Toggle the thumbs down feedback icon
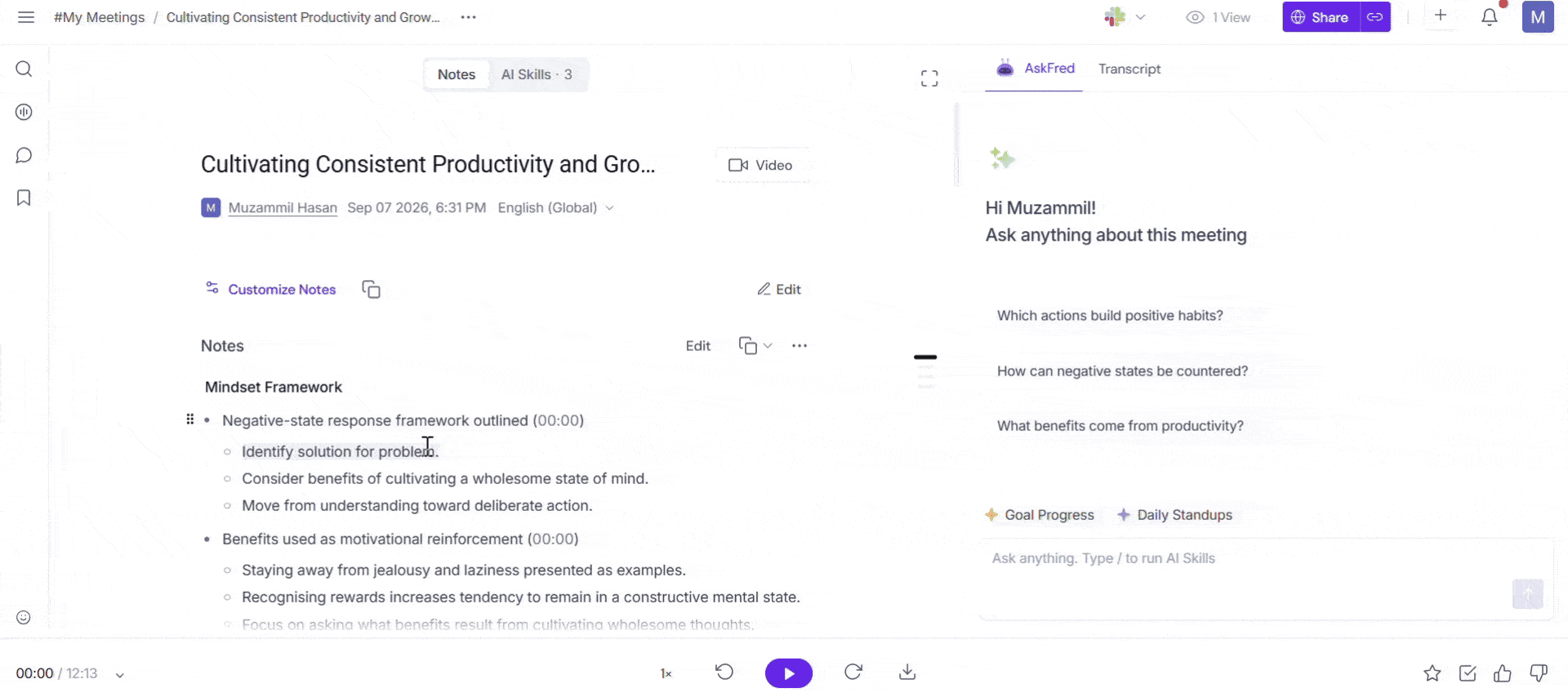Image resolution: width=1568 pixels, height=697 pixels. [x=1539, y=673]
